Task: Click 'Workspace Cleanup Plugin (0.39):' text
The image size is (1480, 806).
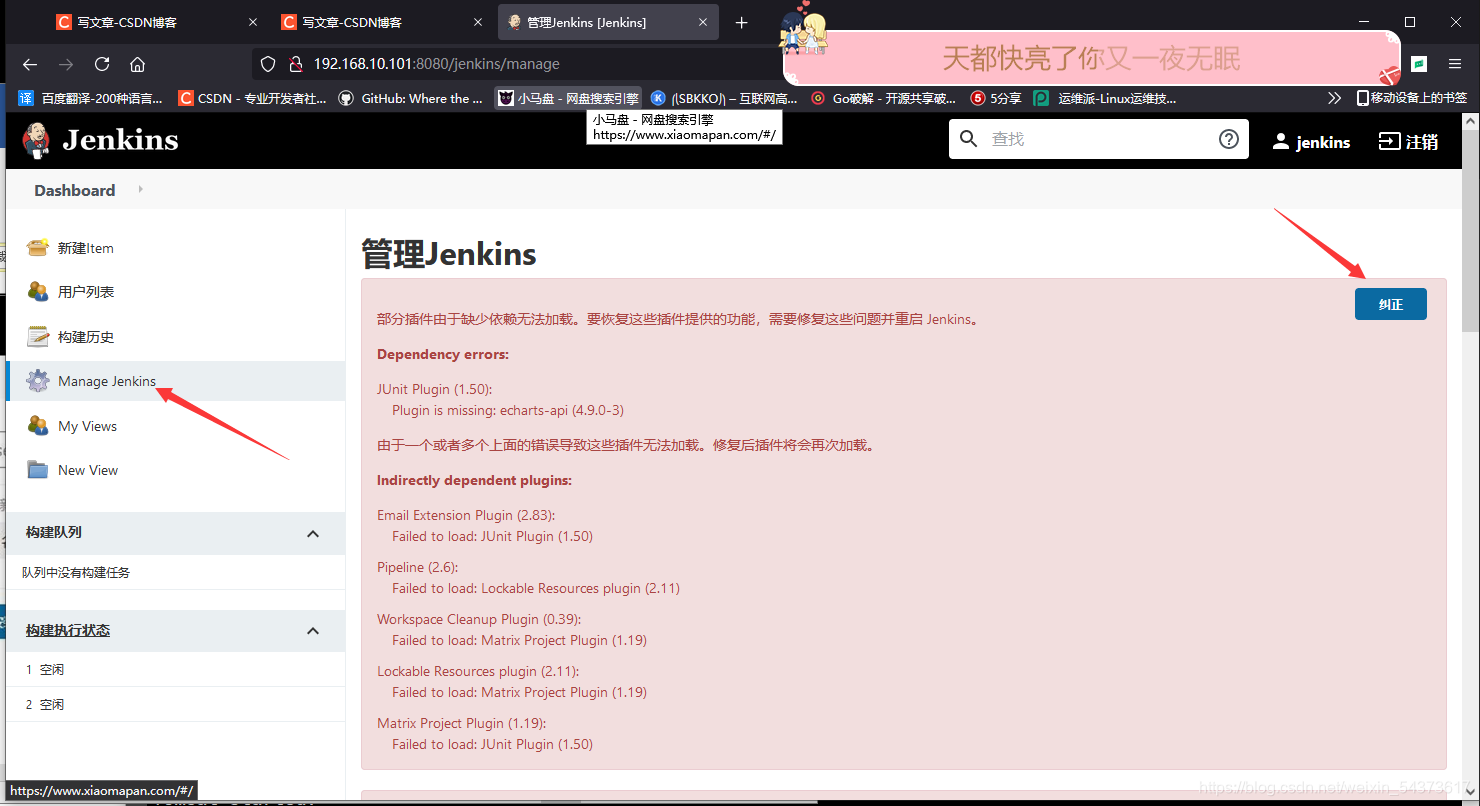Action: 478,619
